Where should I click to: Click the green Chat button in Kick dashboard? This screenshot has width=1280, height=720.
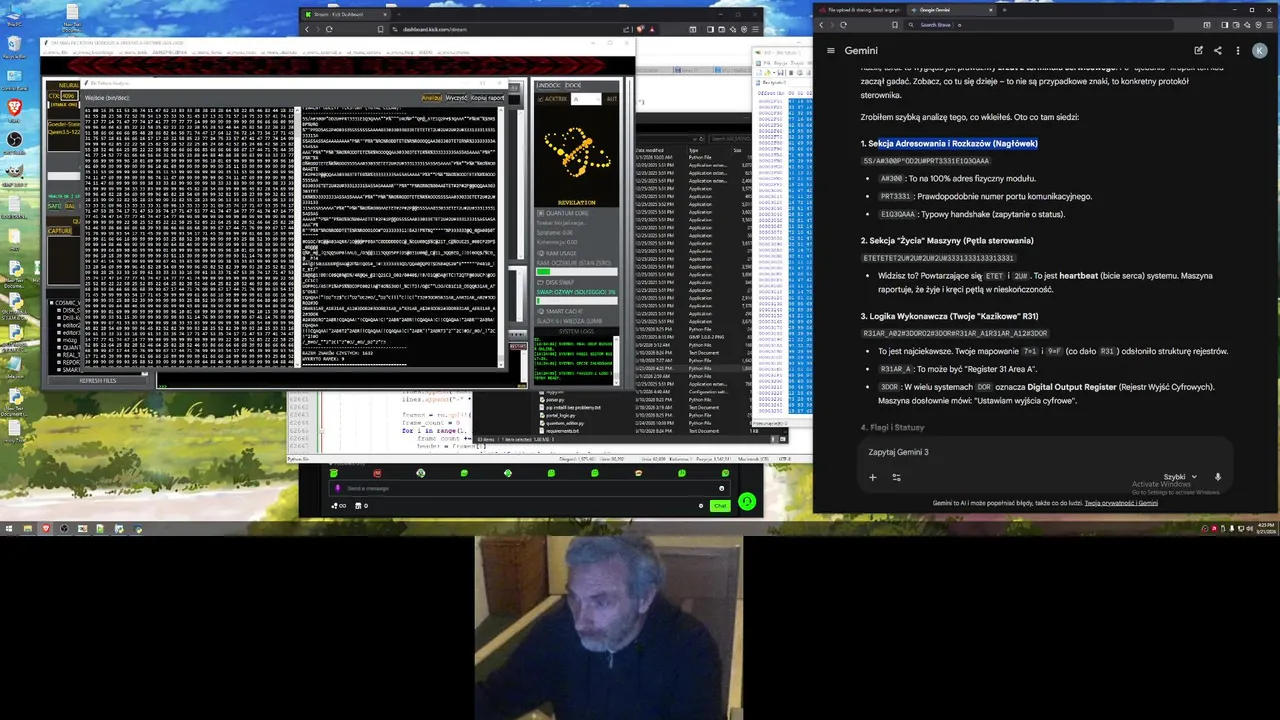click(720, 506)
